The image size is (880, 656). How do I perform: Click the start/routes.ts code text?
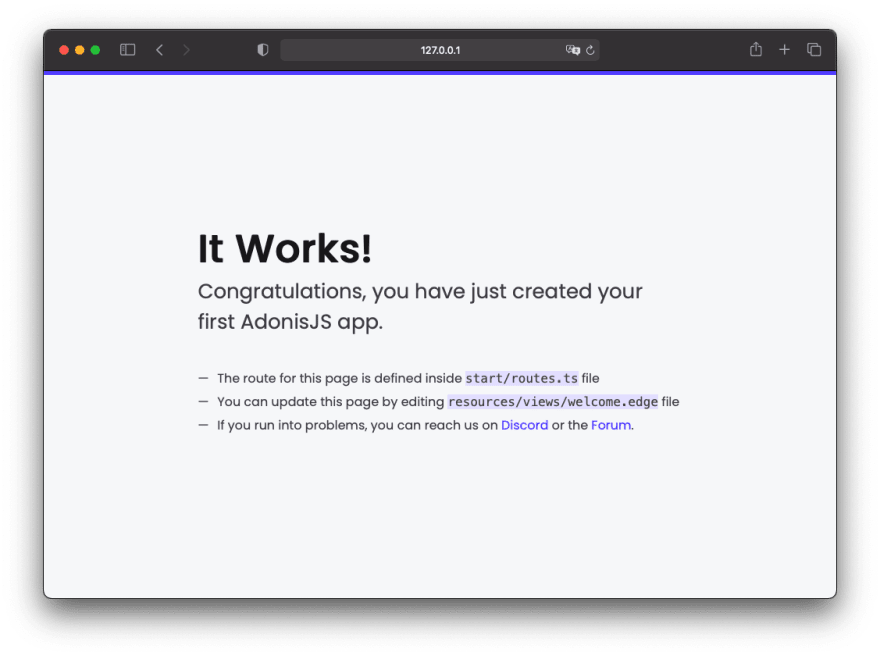click(521, 378)
